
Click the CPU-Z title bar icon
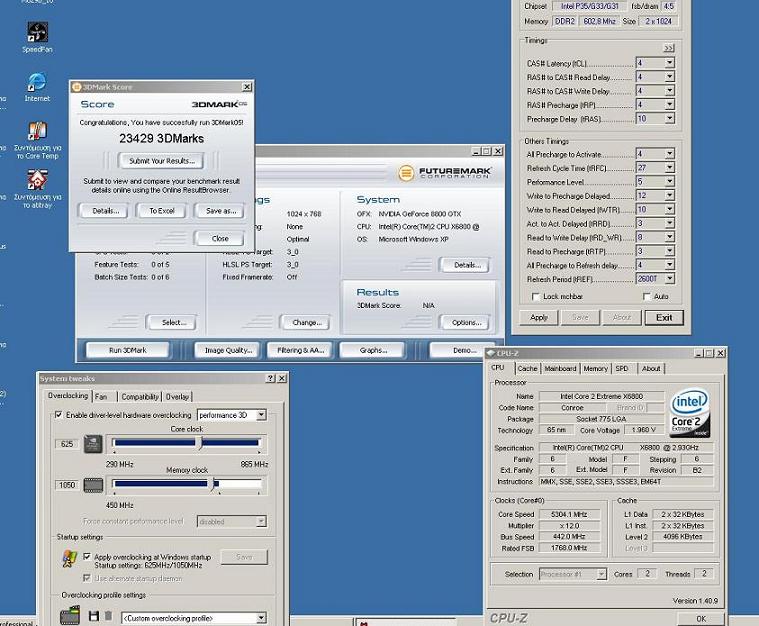click(491, 353)
